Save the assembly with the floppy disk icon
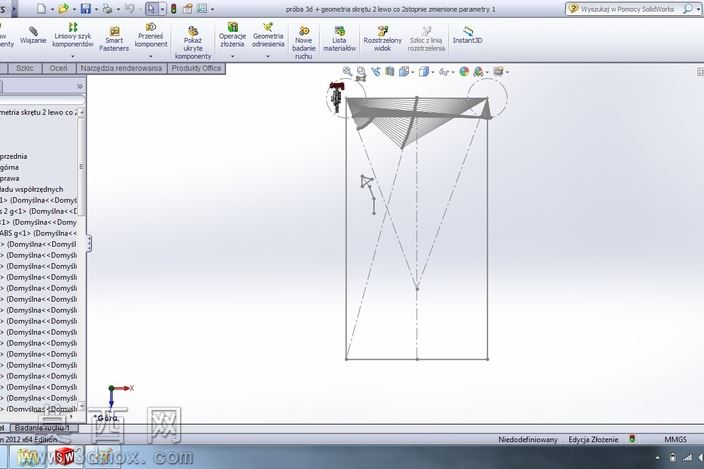The height and width of the screenshot is (469, 704). pyautogui.click(x=86, y=9)
